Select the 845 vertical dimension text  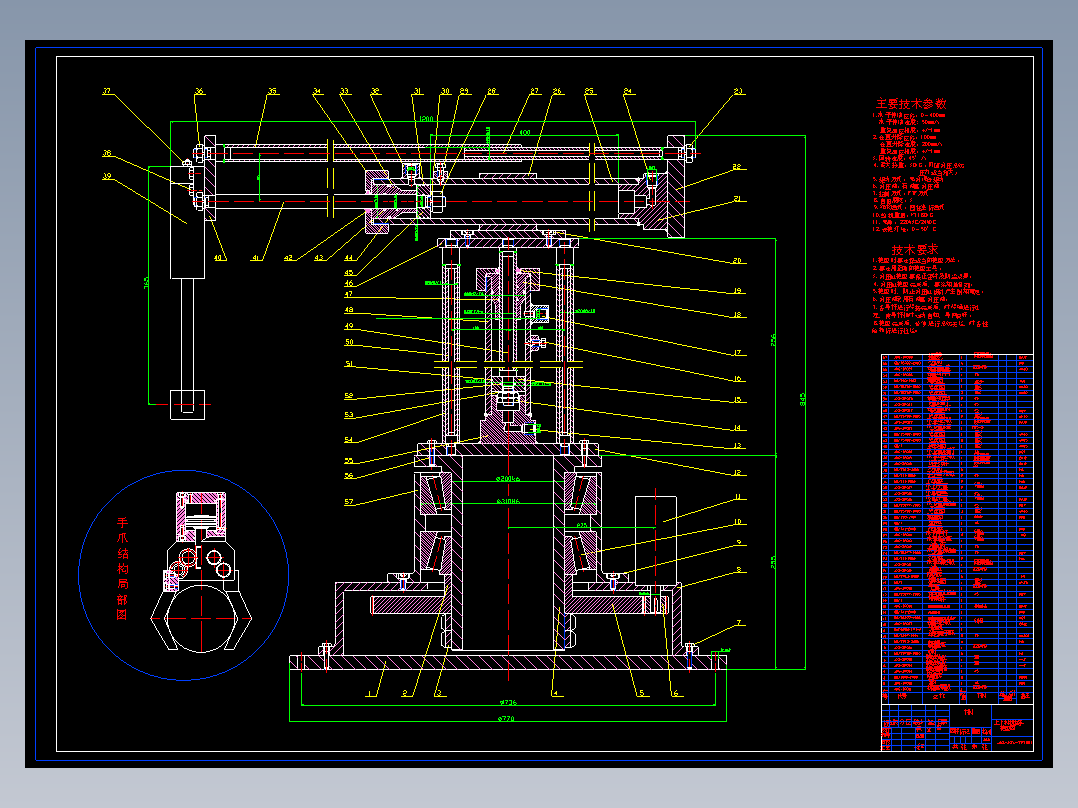pos(802,400)
